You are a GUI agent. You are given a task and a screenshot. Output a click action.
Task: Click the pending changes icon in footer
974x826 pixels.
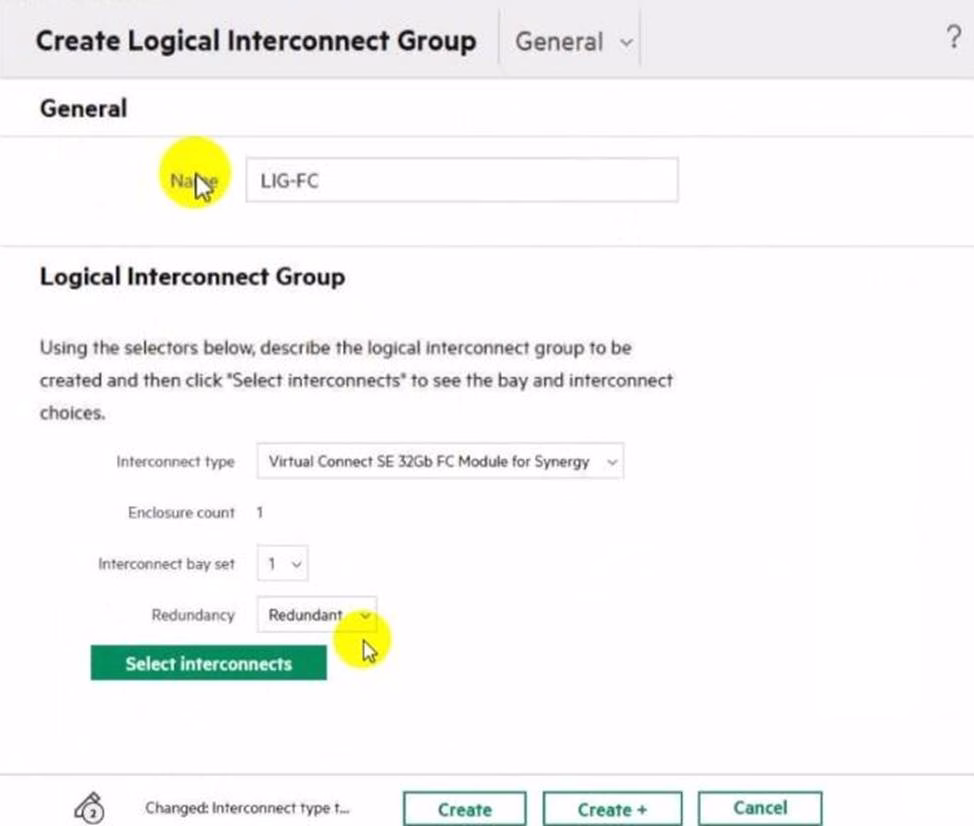click(x=91, y=808)
